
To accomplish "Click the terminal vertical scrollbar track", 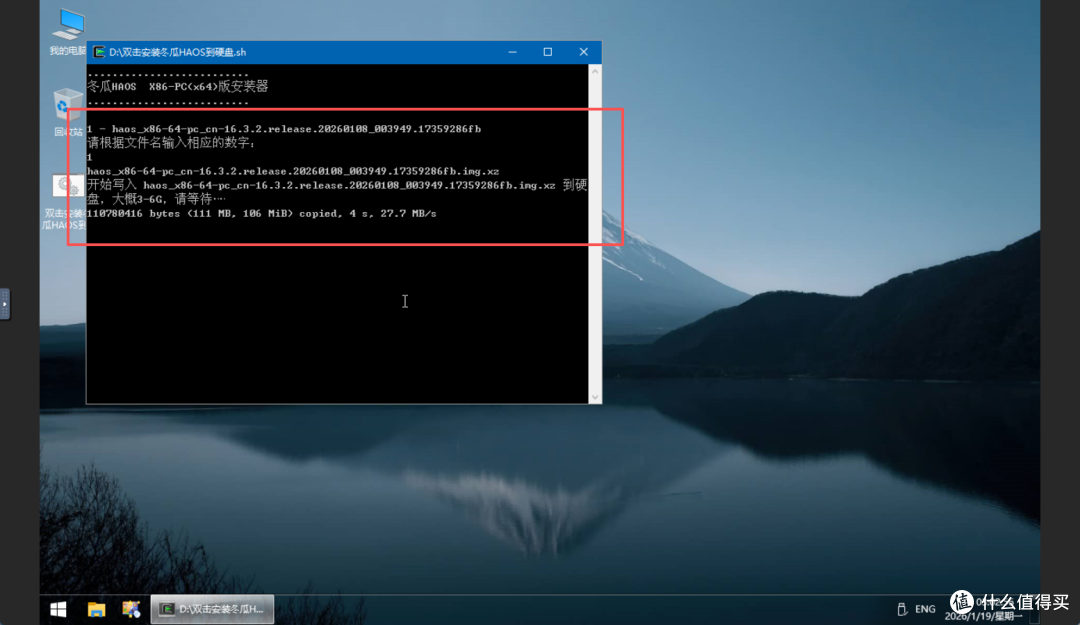I will (595, 234).
